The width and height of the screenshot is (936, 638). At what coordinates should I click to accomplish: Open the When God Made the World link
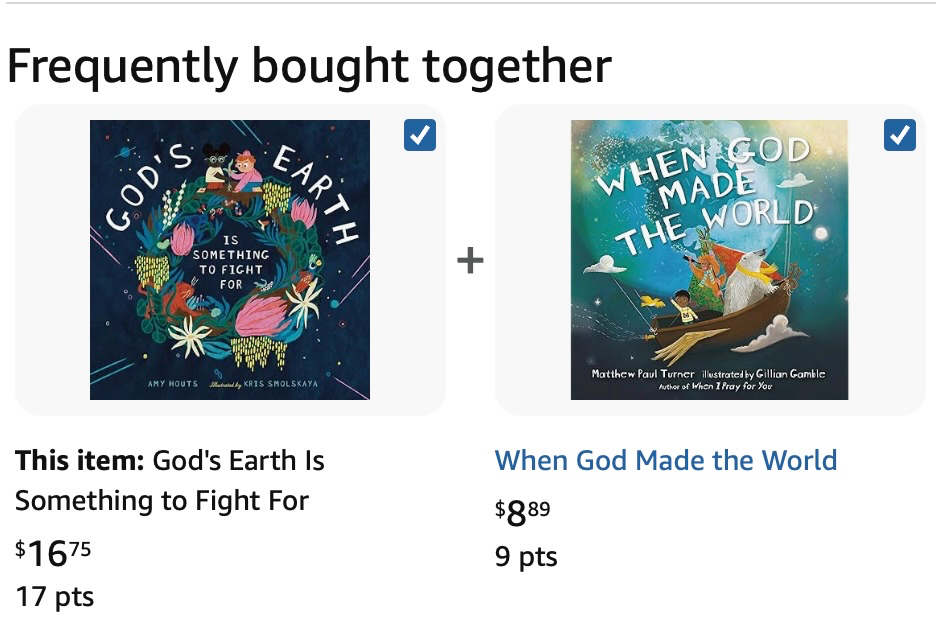point(666,460)
